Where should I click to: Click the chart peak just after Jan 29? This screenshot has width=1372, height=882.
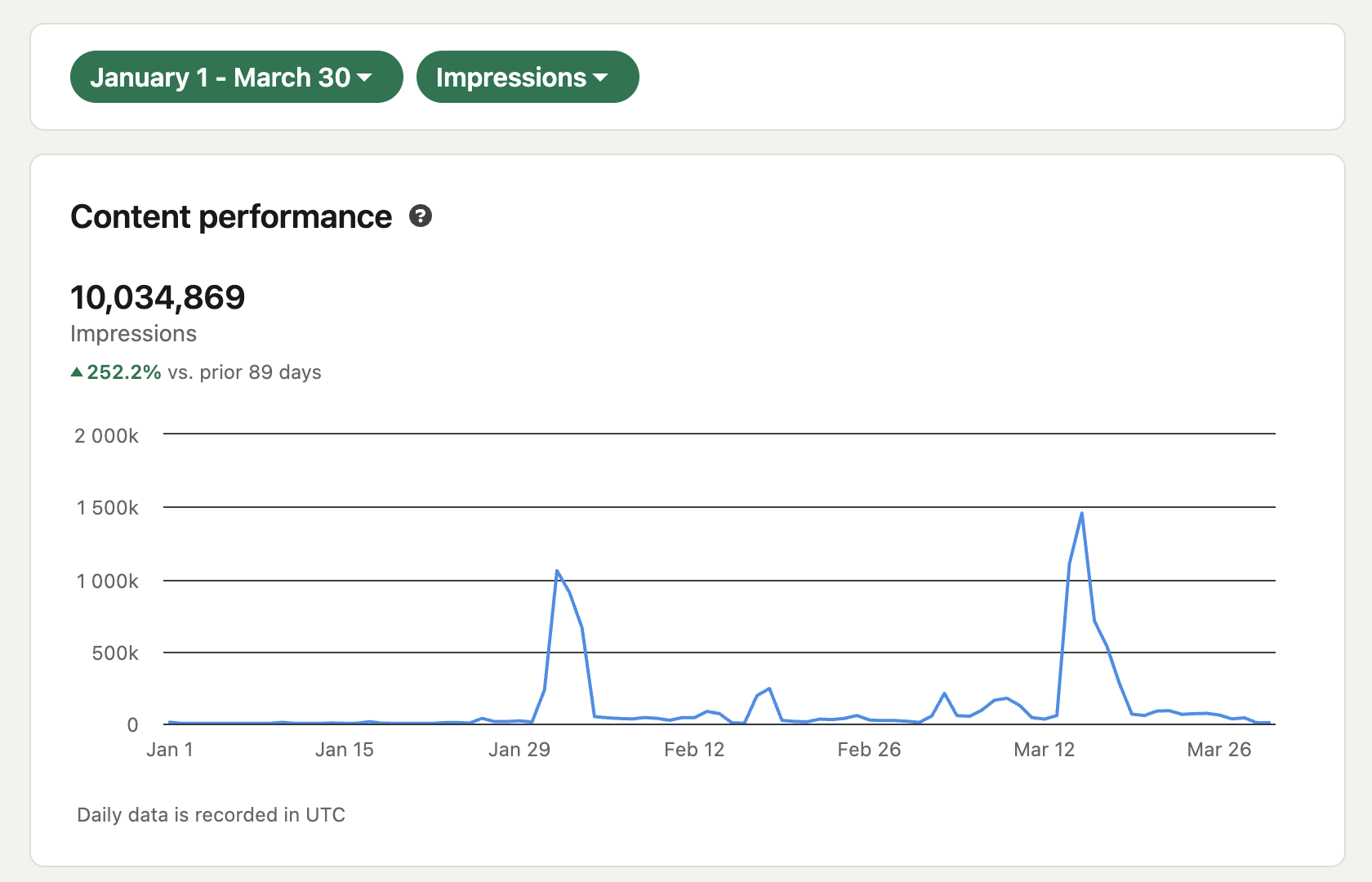[557, 572]
